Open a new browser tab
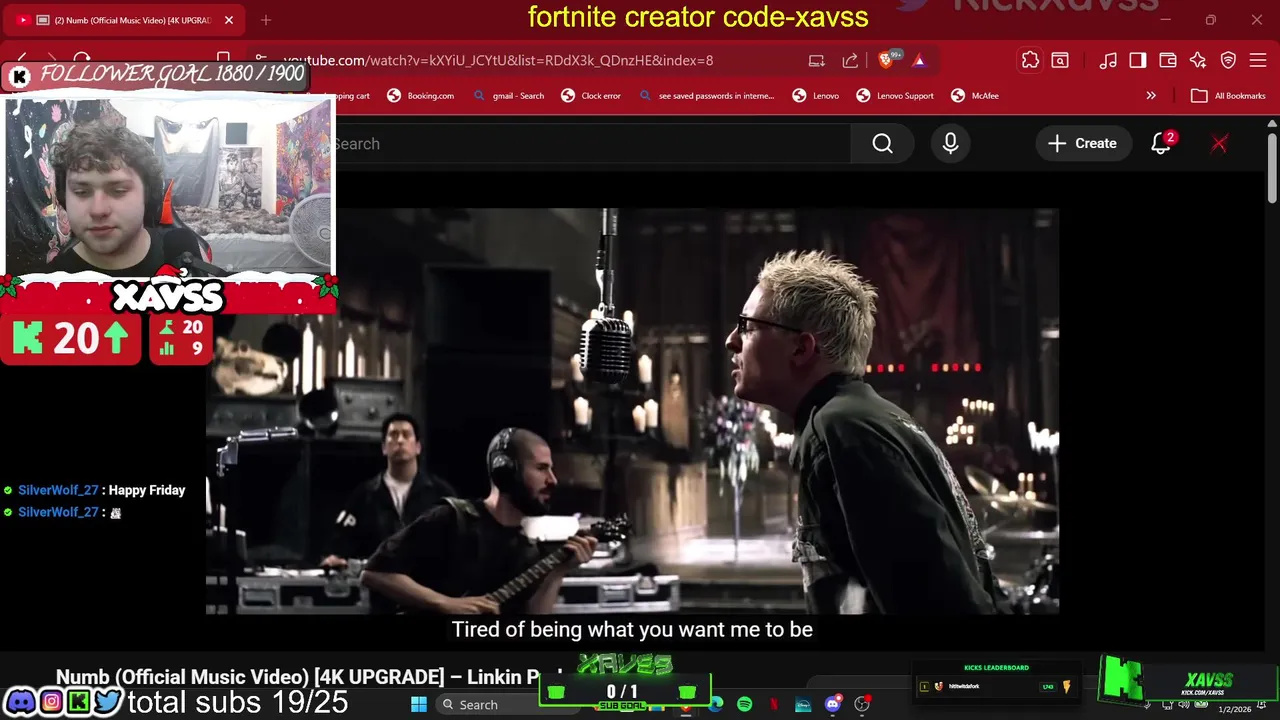The width and height of the screenshot is (1280, 720). coord(266,20)
